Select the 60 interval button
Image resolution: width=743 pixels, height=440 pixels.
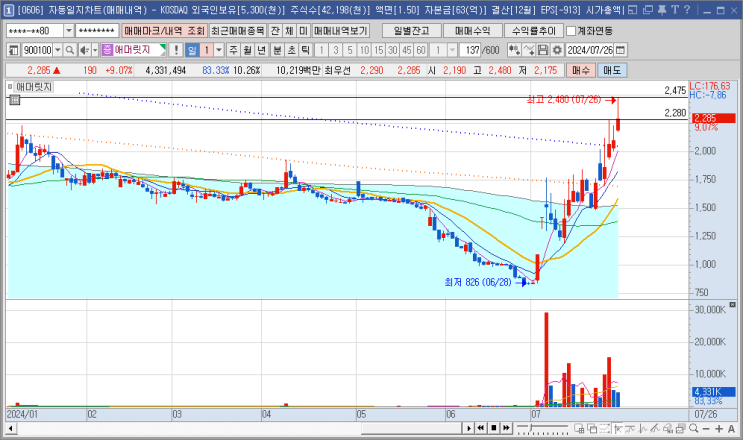[x=421, y=50]
